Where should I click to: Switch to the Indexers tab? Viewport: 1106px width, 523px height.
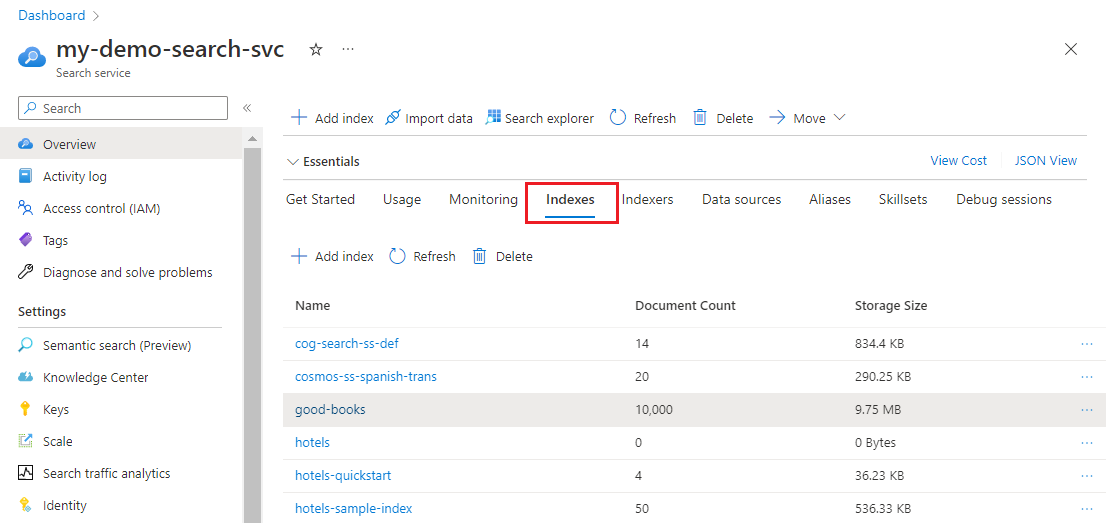click(647, 199)
